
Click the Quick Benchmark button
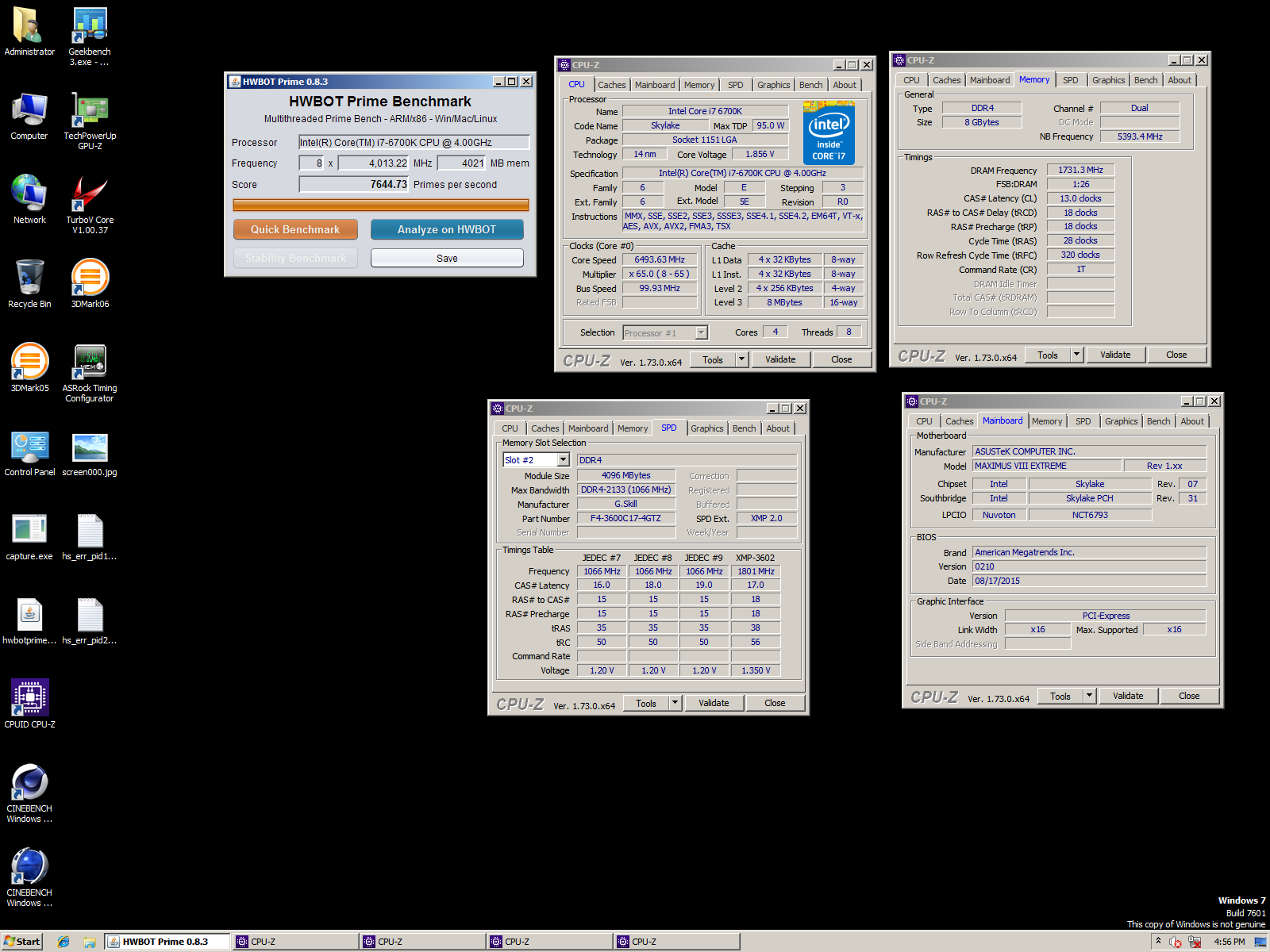pyautogui.click(x=295, y=229)
